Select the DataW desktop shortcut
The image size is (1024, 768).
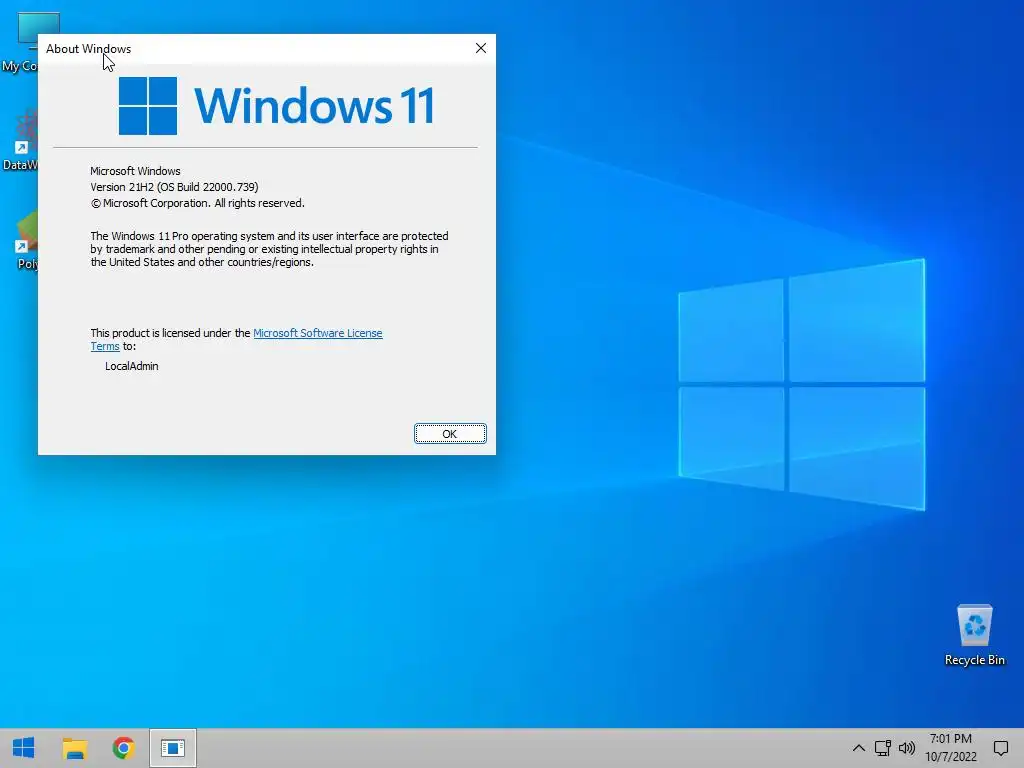pyautogui.click(x=20, y=140)
